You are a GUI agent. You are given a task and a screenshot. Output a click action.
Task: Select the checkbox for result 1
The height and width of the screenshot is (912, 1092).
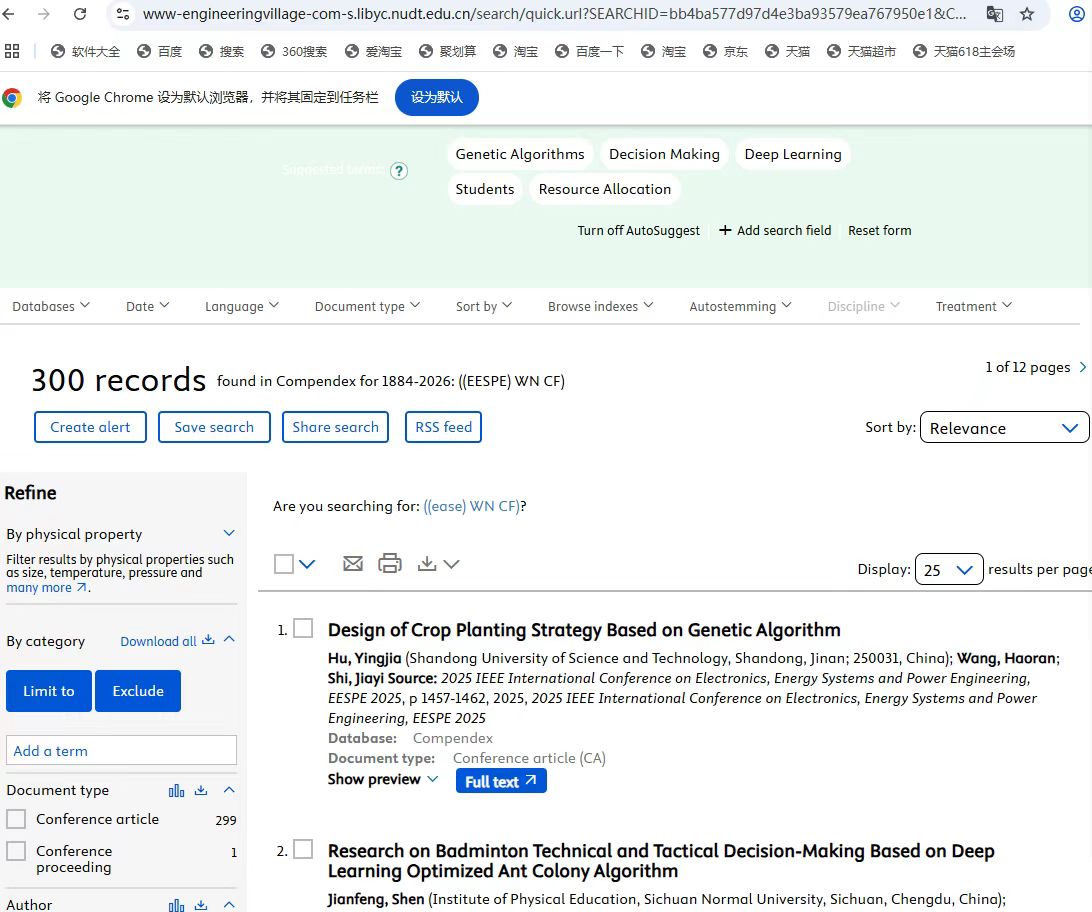pyautogui.click(x=303, y=628)
